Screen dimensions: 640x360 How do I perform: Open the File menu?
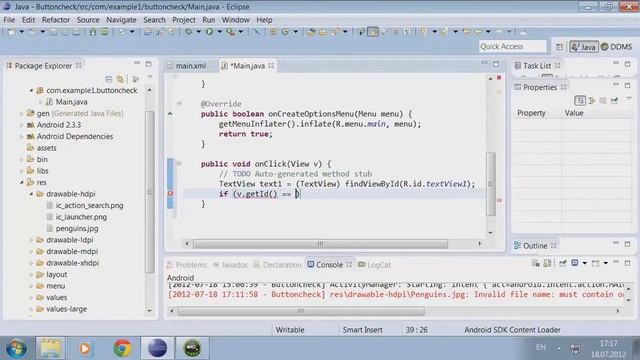pos(9,20)
